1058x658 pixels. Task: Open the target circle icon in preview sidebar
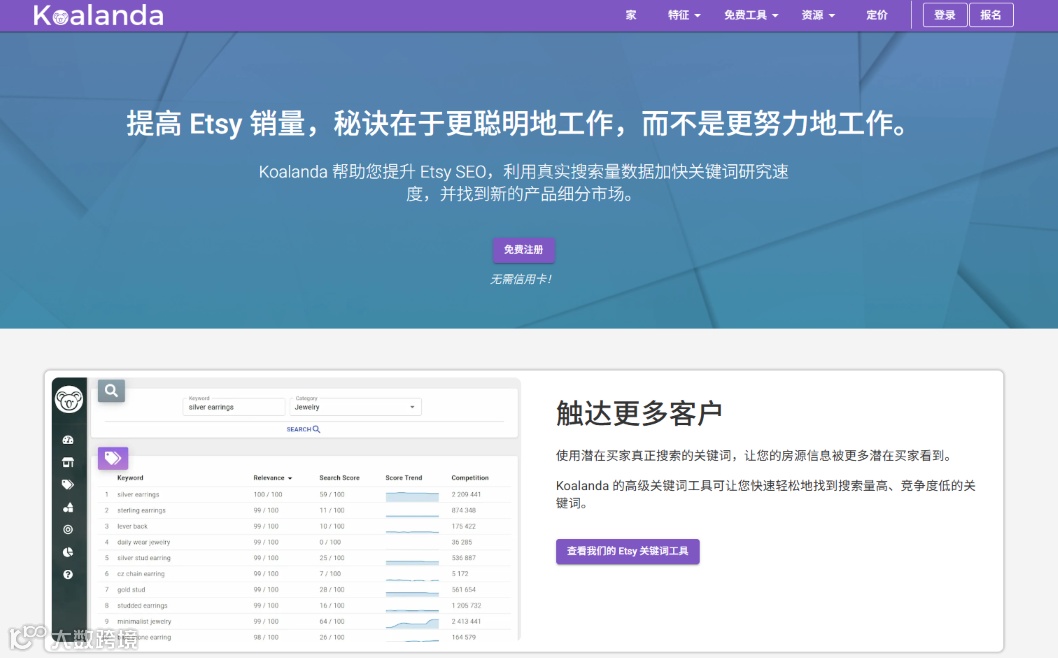coord(68,530)
